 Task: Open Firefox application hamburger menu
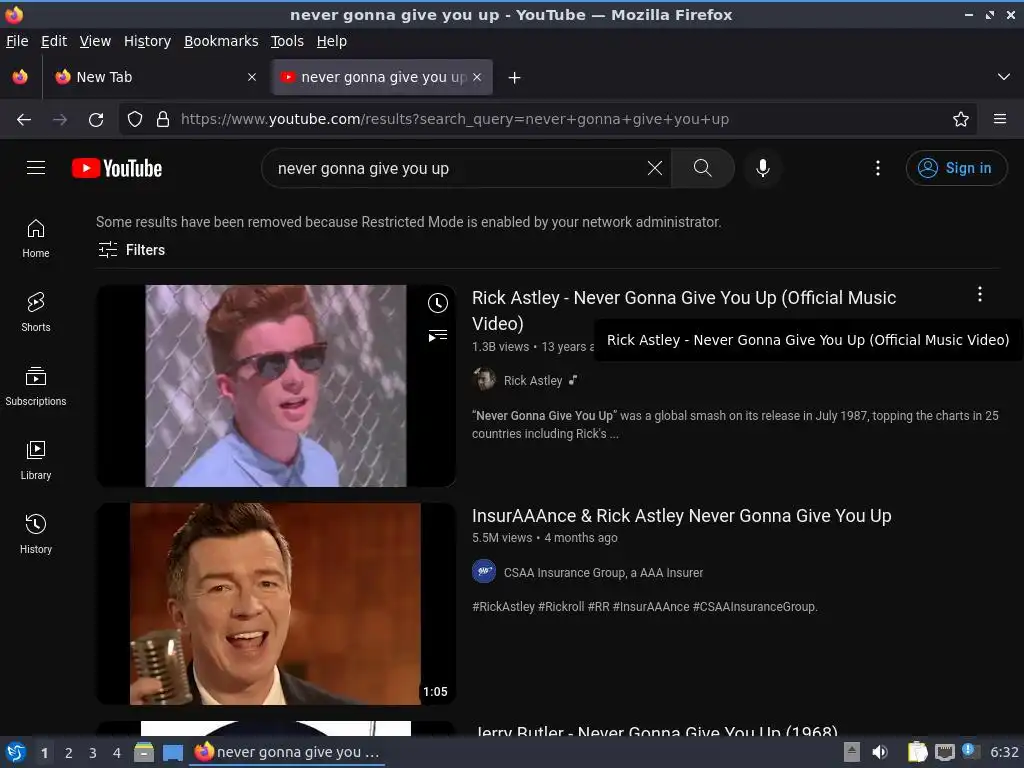click(1000, 120)
